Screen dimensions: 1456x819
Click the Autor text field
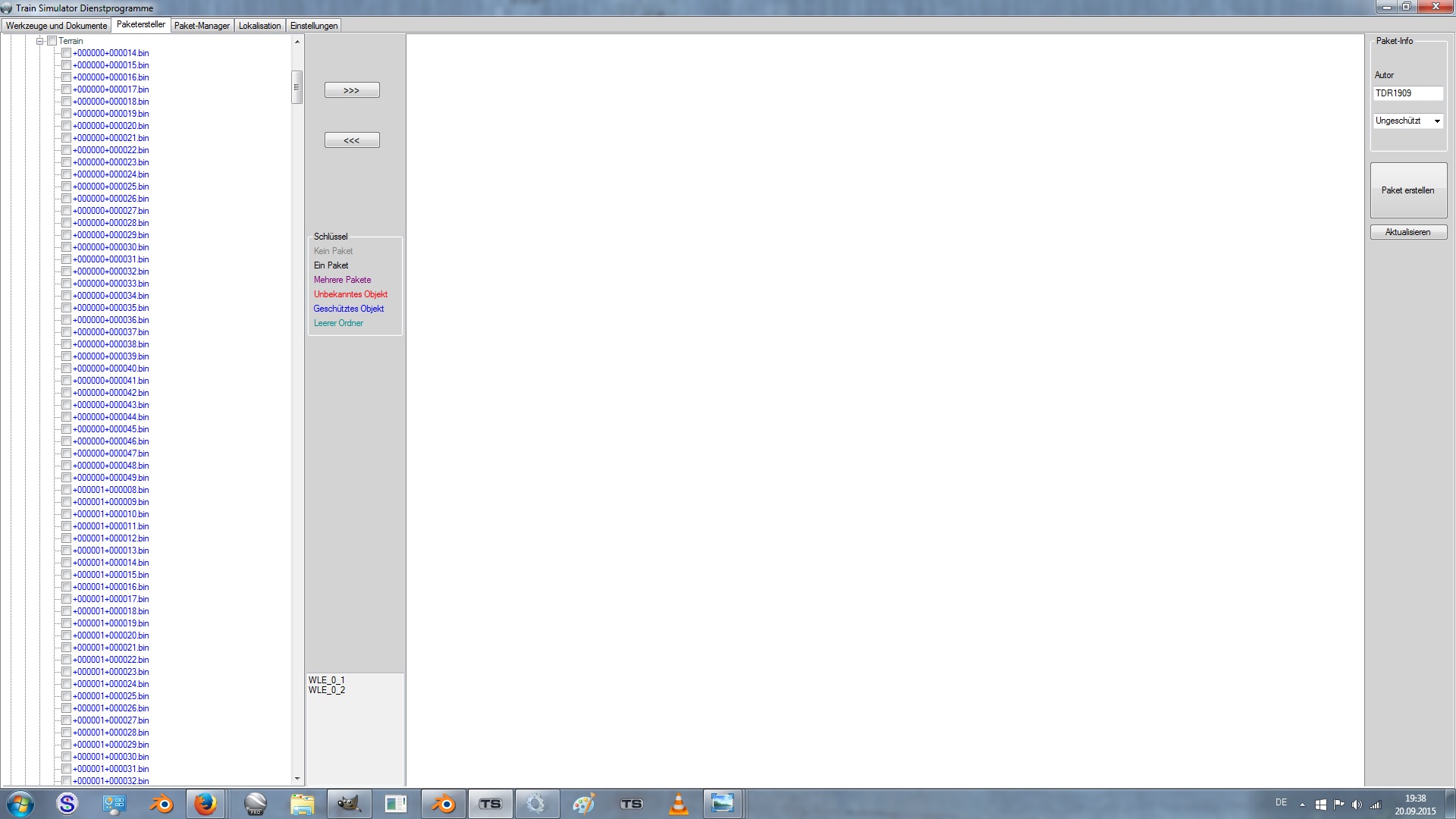tap(1407, 93)
